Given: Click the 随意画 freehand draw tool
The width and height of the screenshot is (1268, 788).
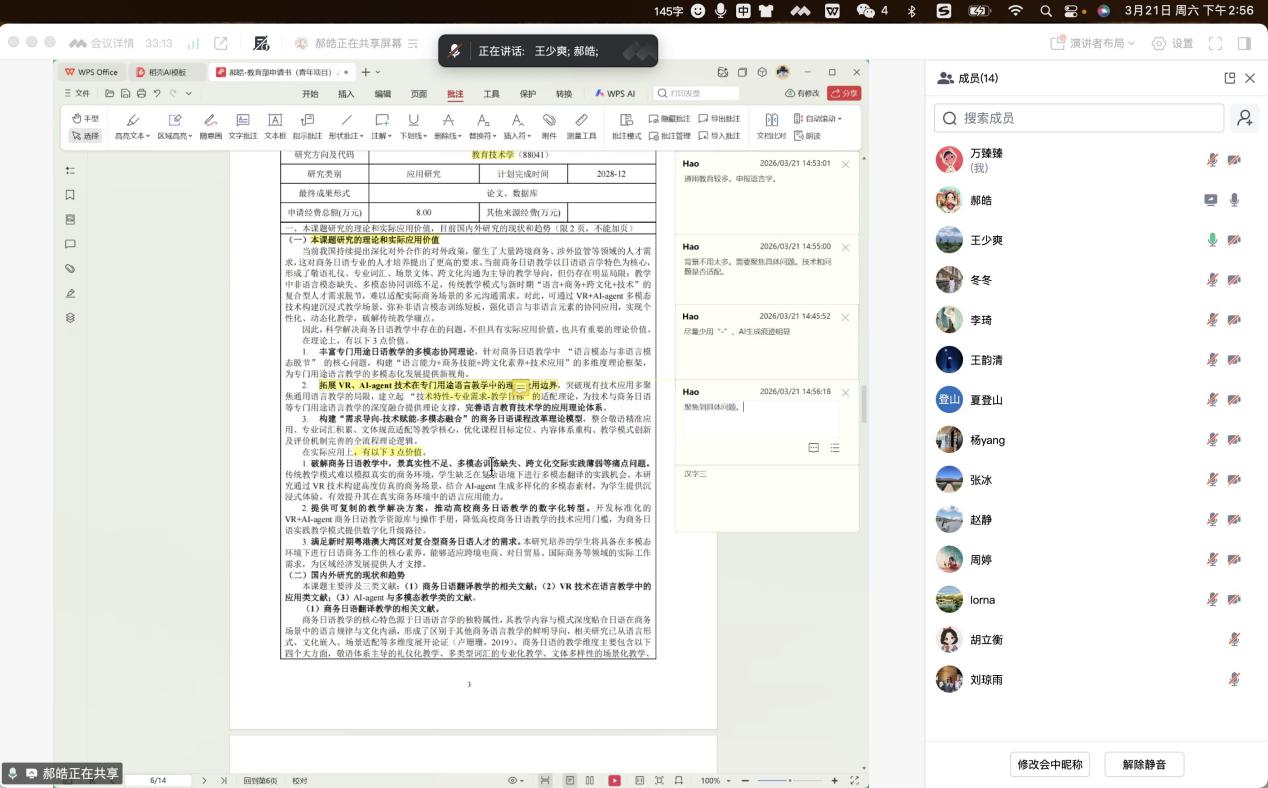Looking at the screenshot, I should (x=210, y=125).
